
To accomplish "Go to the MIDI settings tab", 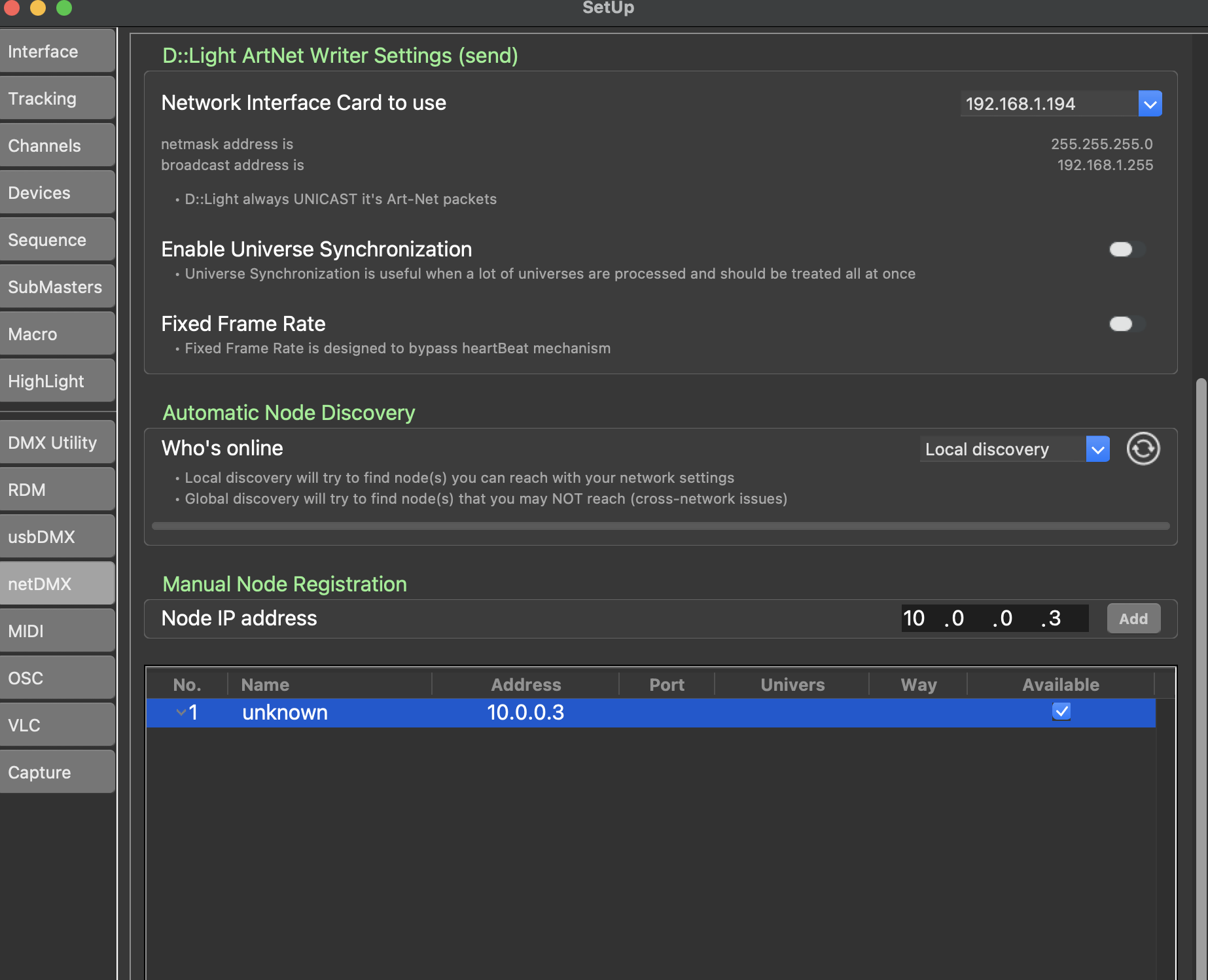I will click(x=58, y=631).
